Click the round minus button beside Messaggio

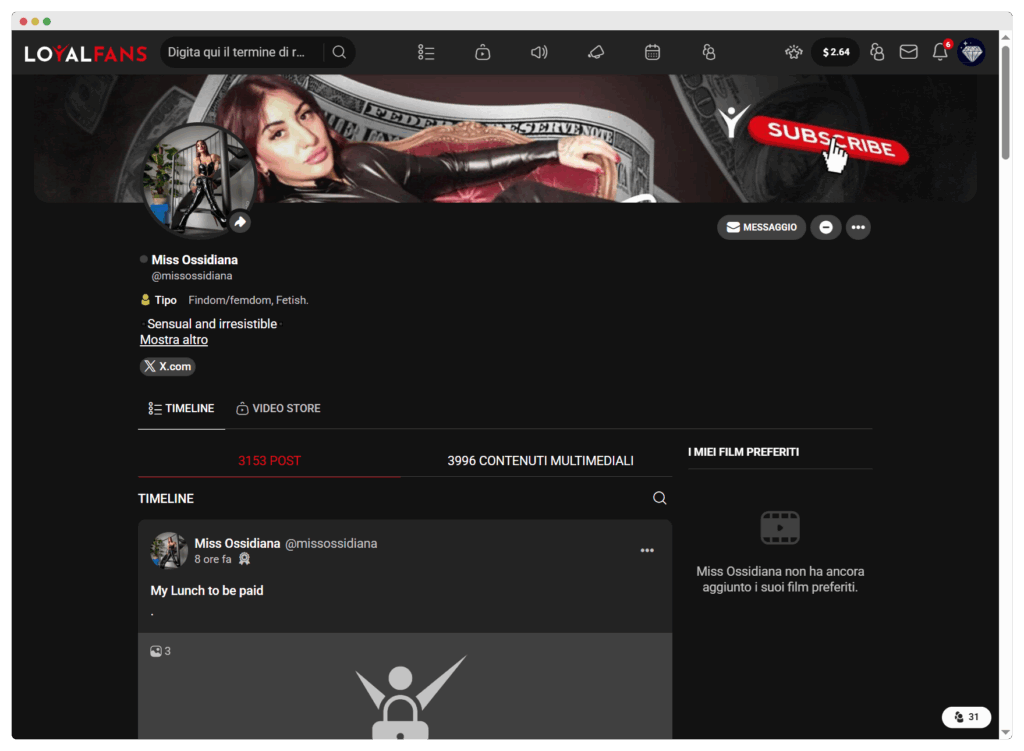point(825,227)
